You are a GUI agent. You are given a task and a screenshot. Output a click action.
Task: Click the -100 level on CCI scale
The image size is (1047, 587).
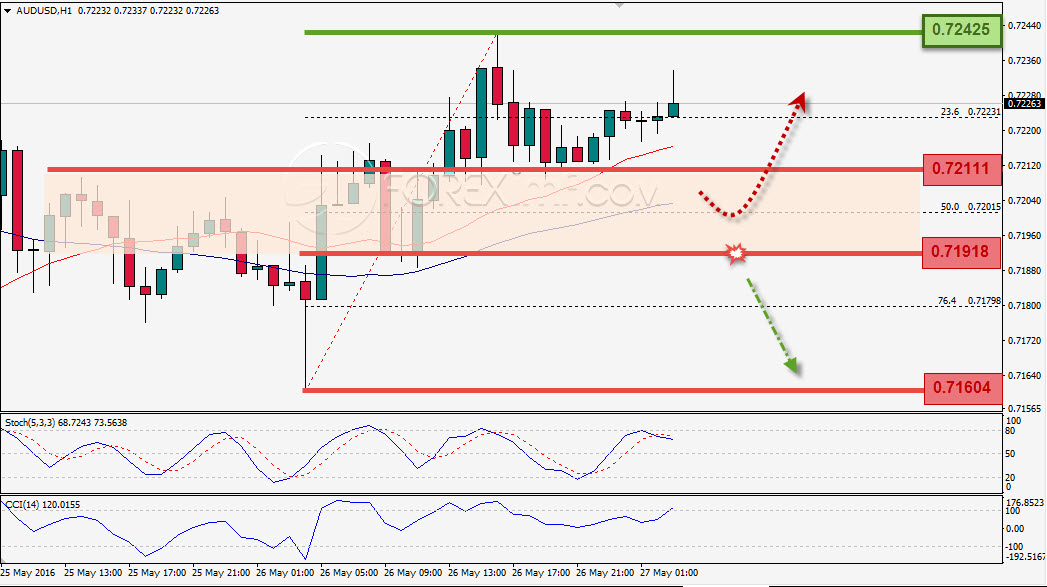(x=1015, y=547)
